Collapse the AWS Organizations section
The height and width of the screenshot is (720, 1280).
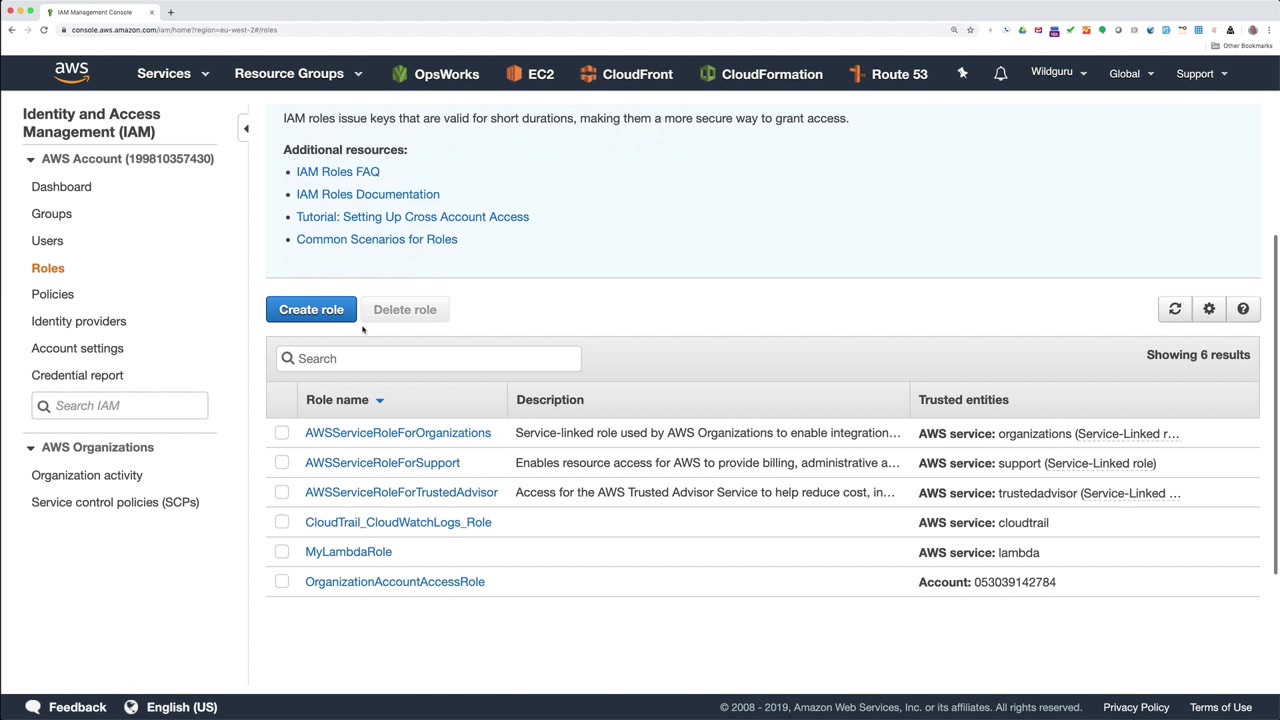30,448
